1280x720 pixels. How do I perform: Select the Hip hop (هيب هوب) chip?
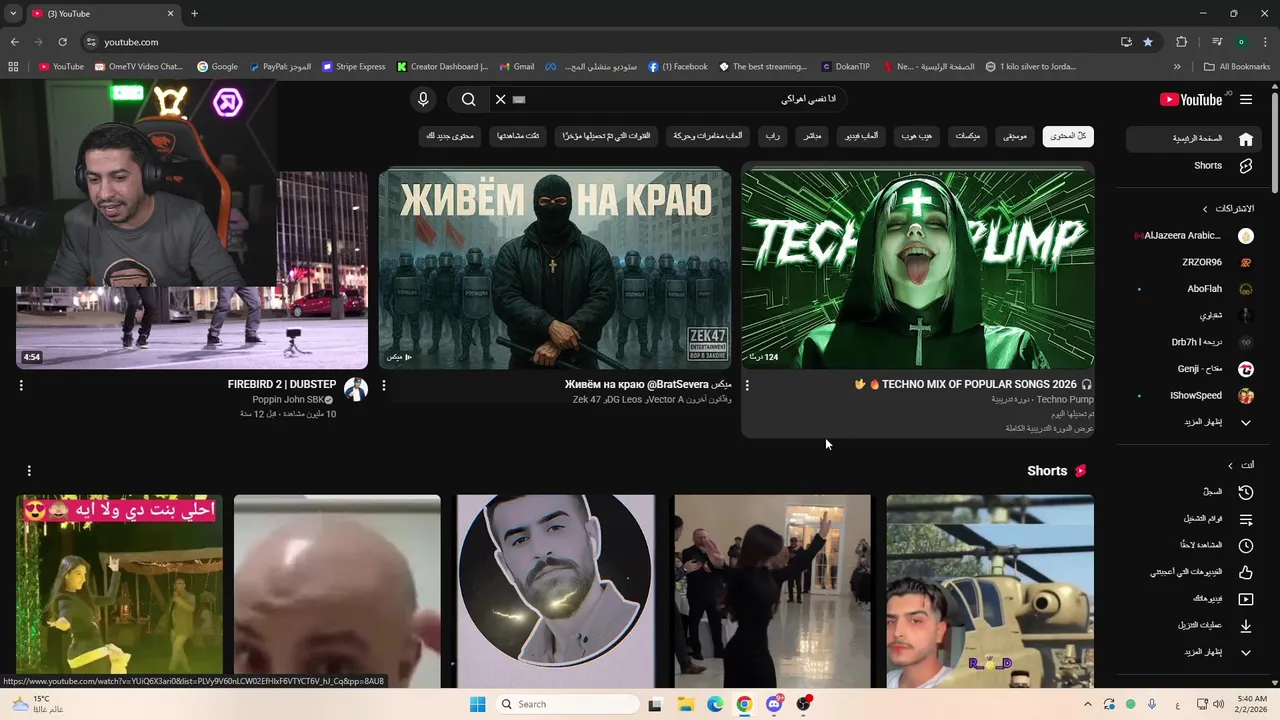pyautogui.click(x=915, y=136)
